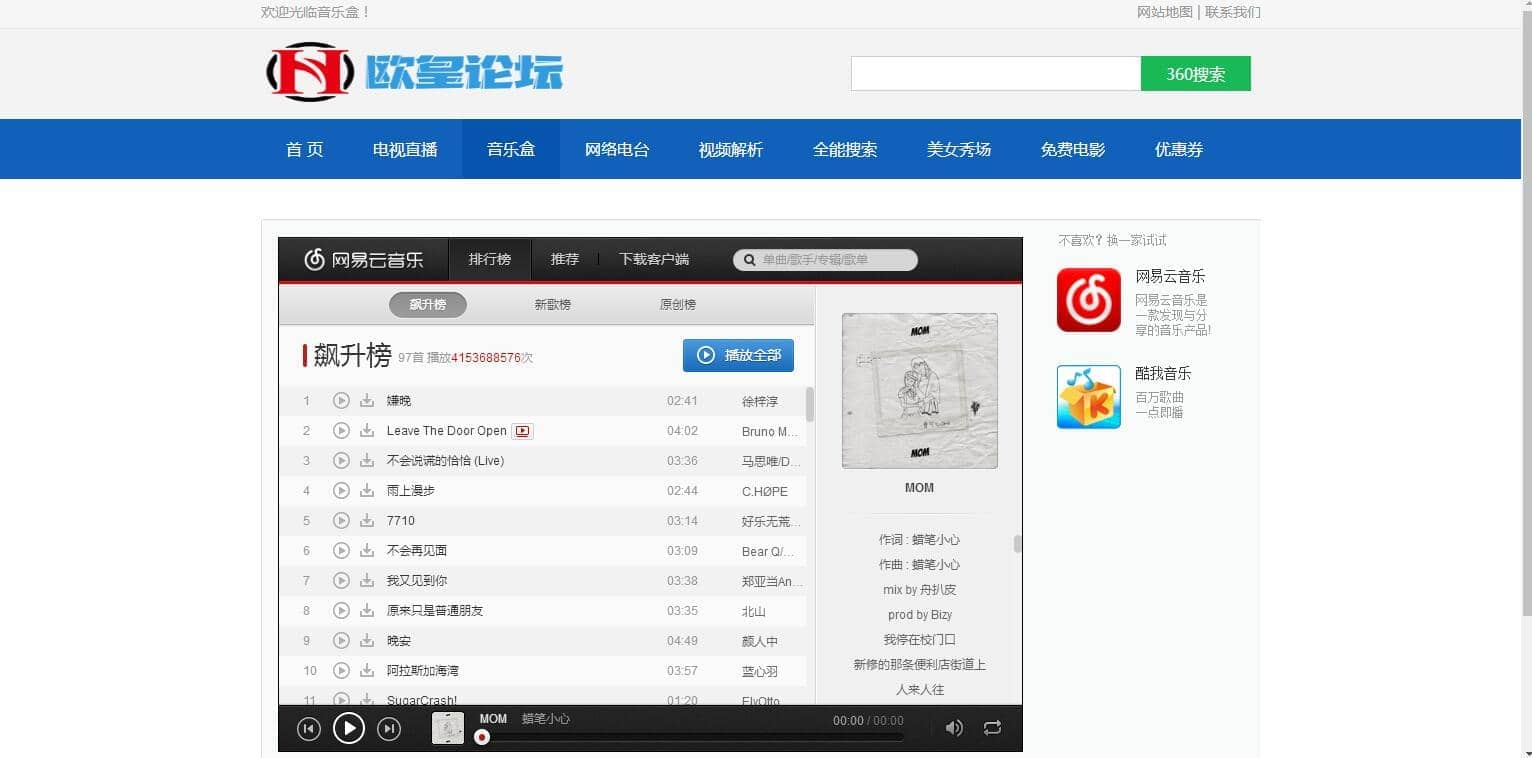Click the small MOM thumbnail in player bar
1532x758 pixels.
click(x=448, y=728)
